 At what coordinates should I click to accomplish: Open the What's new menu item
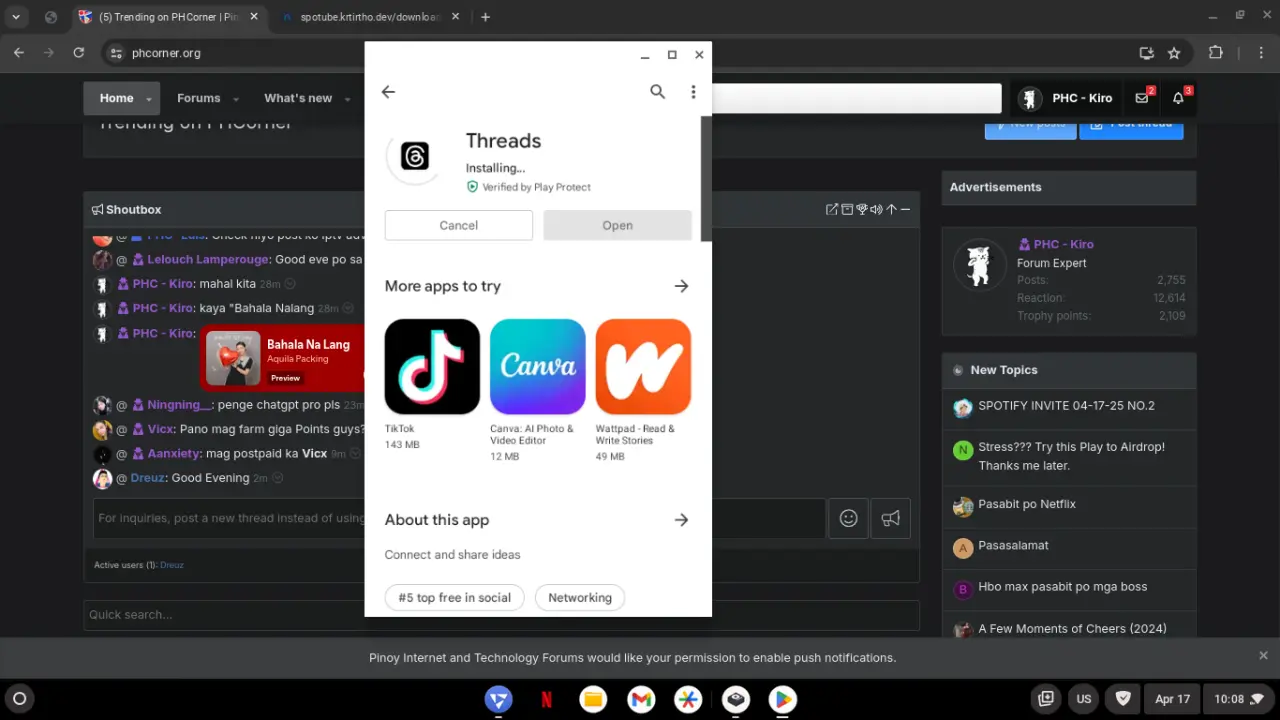pyautogui.click(x=298, y=98)
